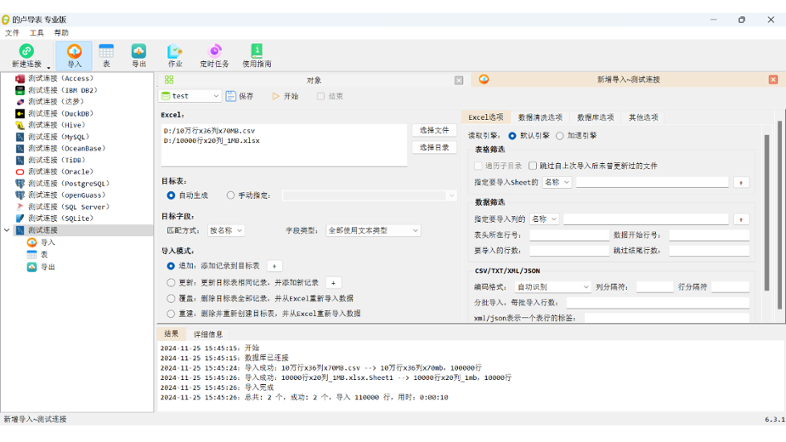The width and height of the screenshot is (786, 442).
Task: Switch to 数据库选项 tab
Action: pyautogui.click(x=596, y=117)
